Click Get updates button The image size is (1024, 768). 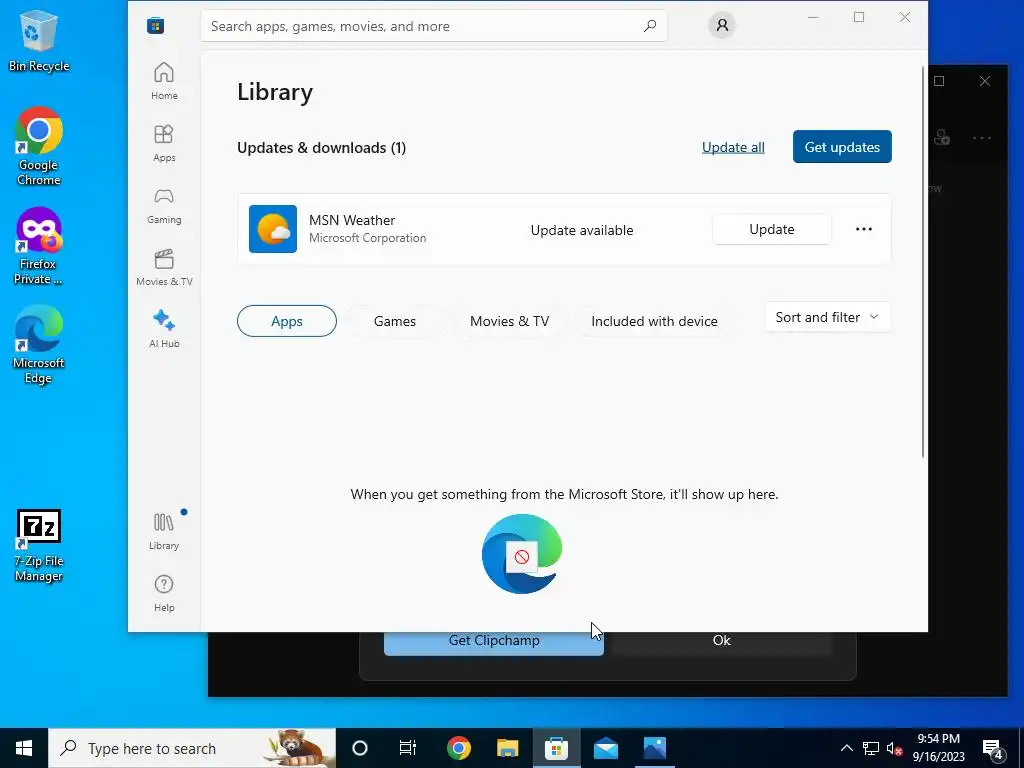(x=842, y=147)
